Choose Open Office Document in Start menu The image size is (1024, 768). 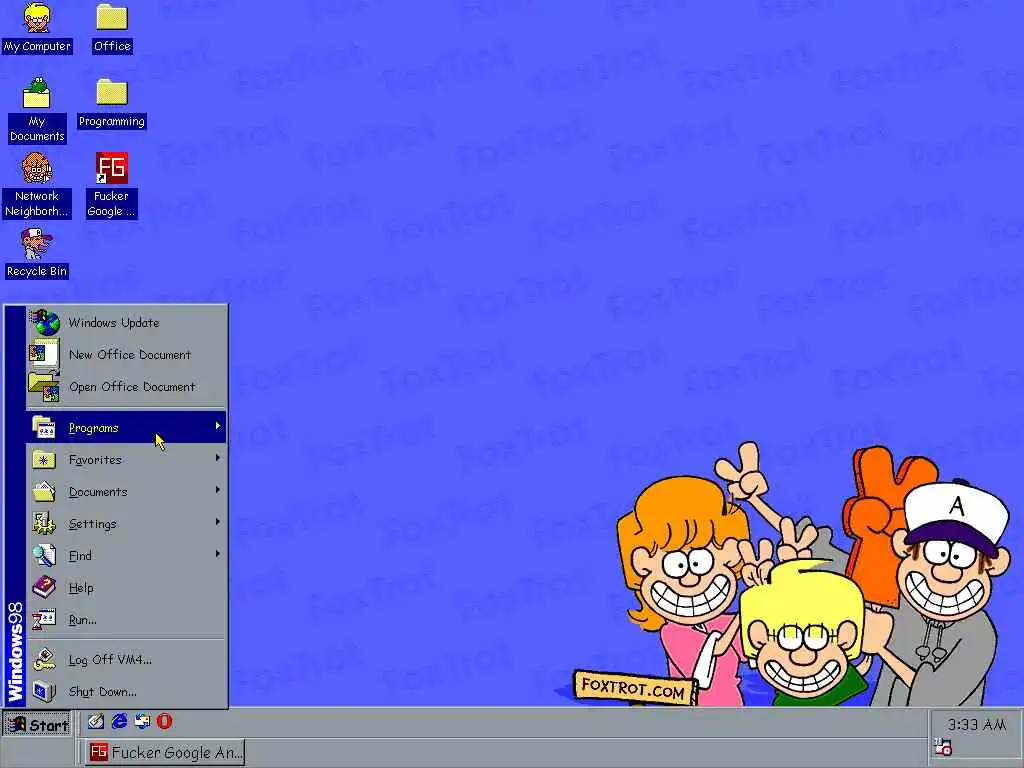127,387
